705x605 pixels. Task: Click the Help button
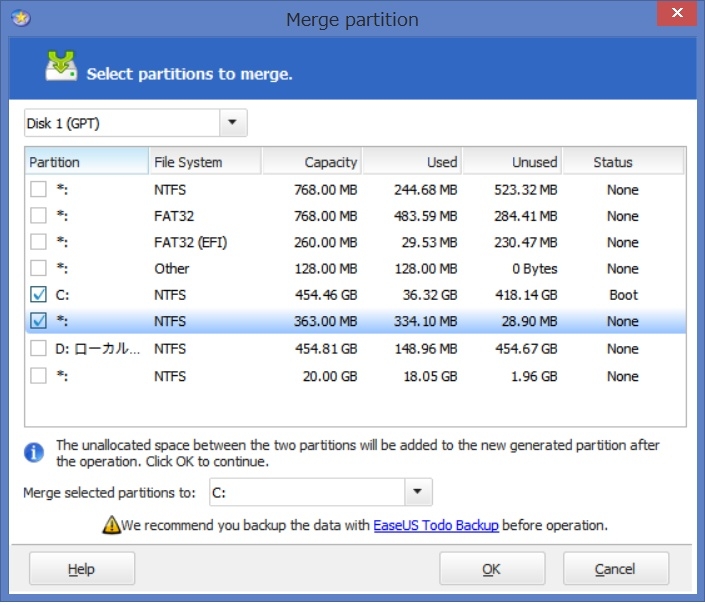pos(82,569)
